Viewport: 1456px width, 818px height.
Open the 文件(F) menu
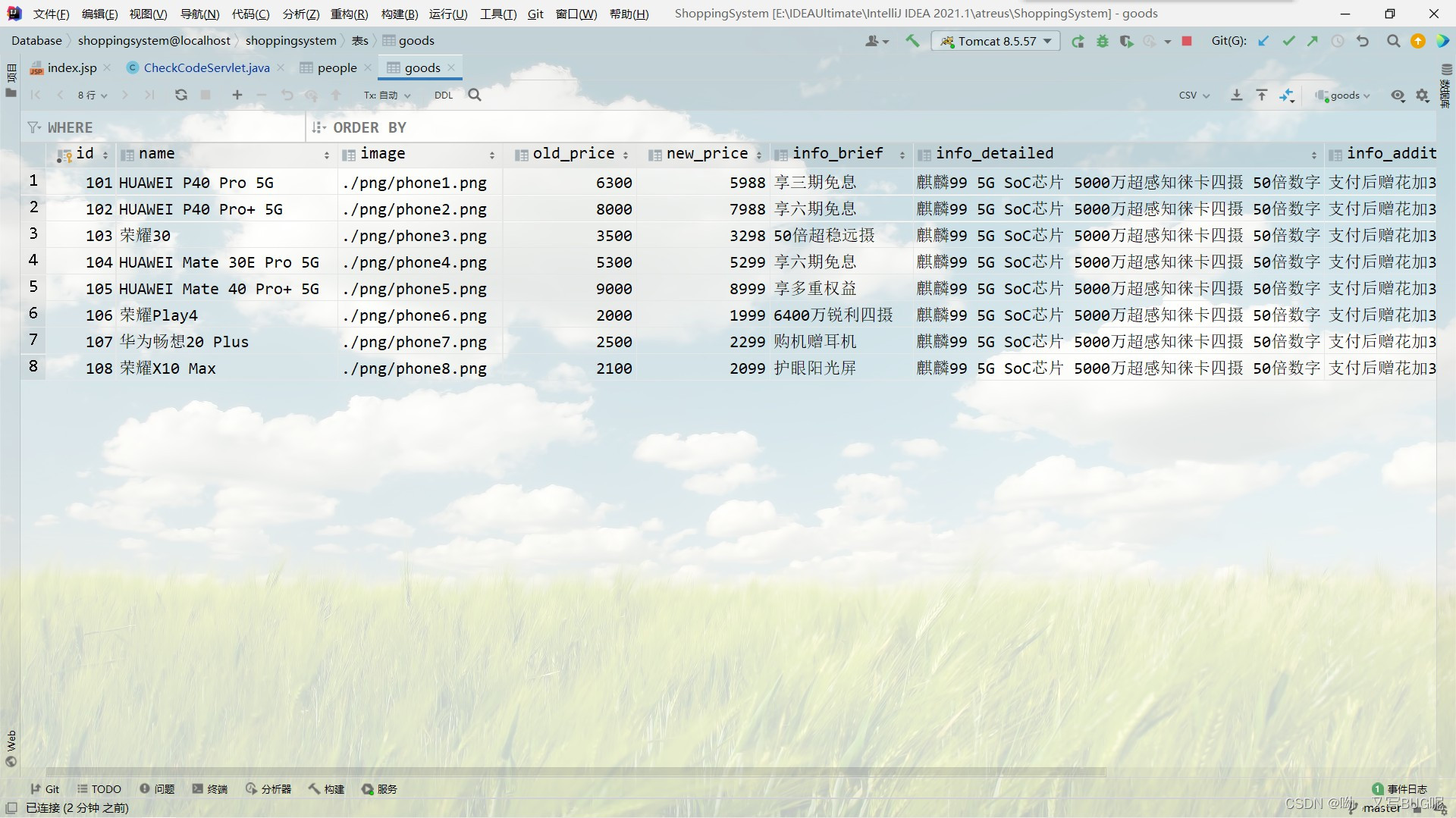52,14
